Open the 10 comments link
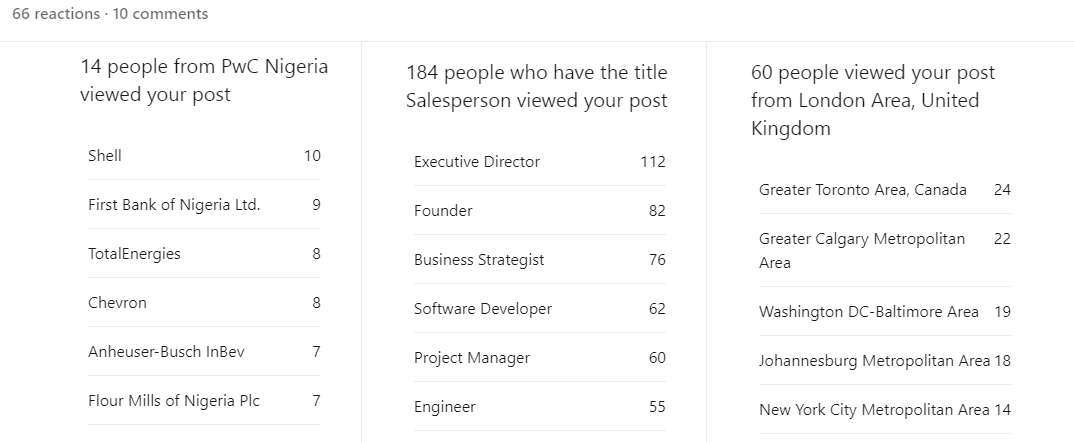This screenshot has width=1074, height=442. [x=160, y=14]
